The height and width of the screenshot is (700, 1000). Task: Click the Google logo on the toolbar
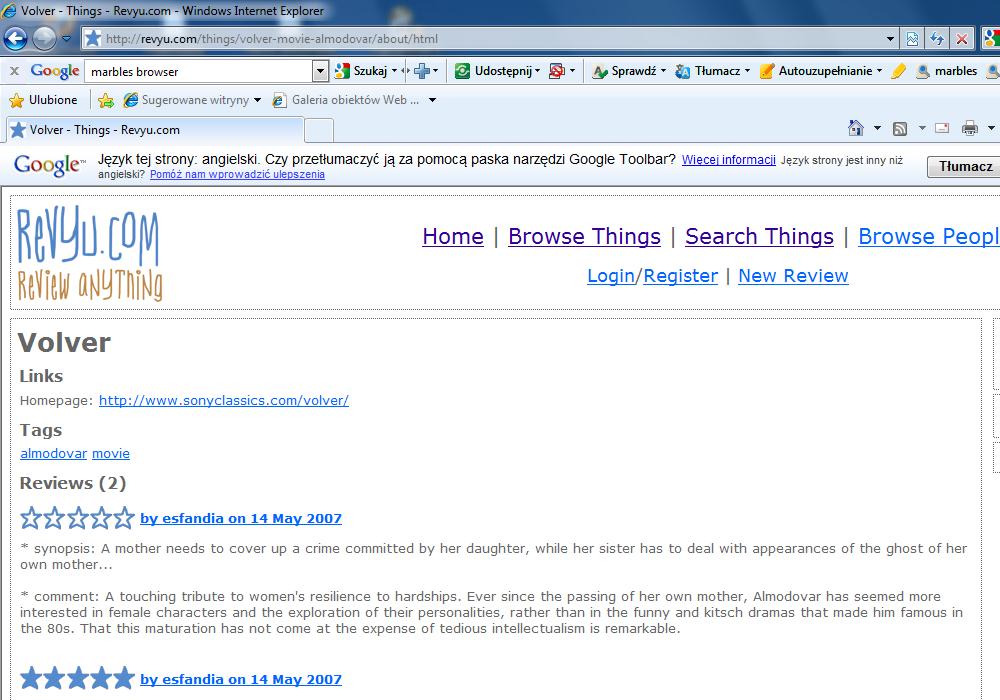tap(55, 71)
